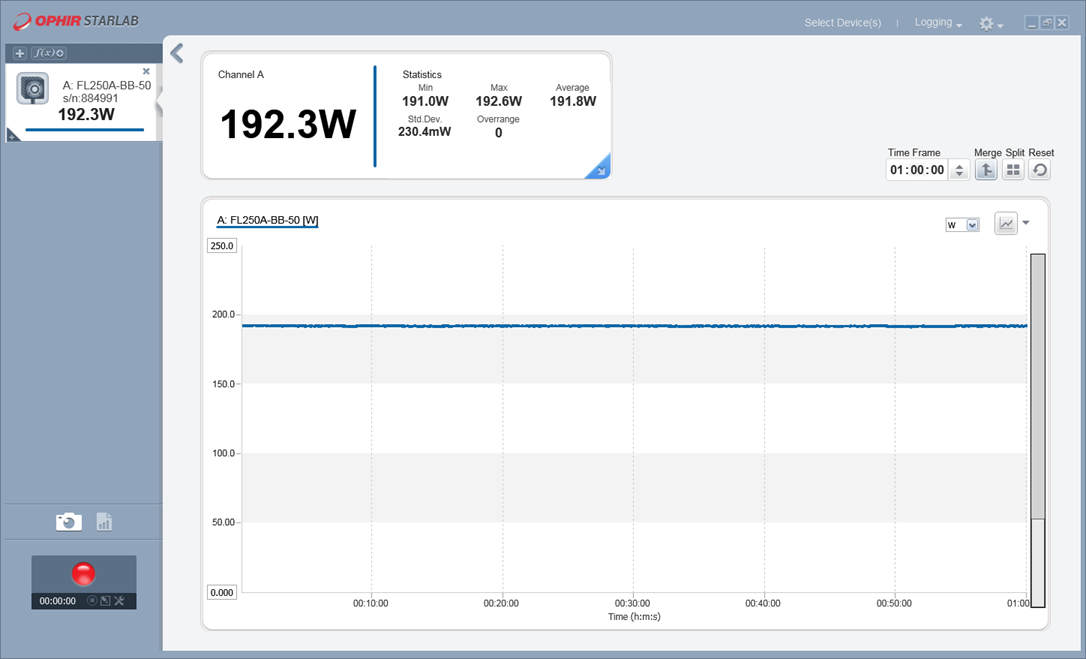This screenshot has height=659, width=1086.
Task: Click the FL250A-BB-50 sensor icon
Action: 34,90
